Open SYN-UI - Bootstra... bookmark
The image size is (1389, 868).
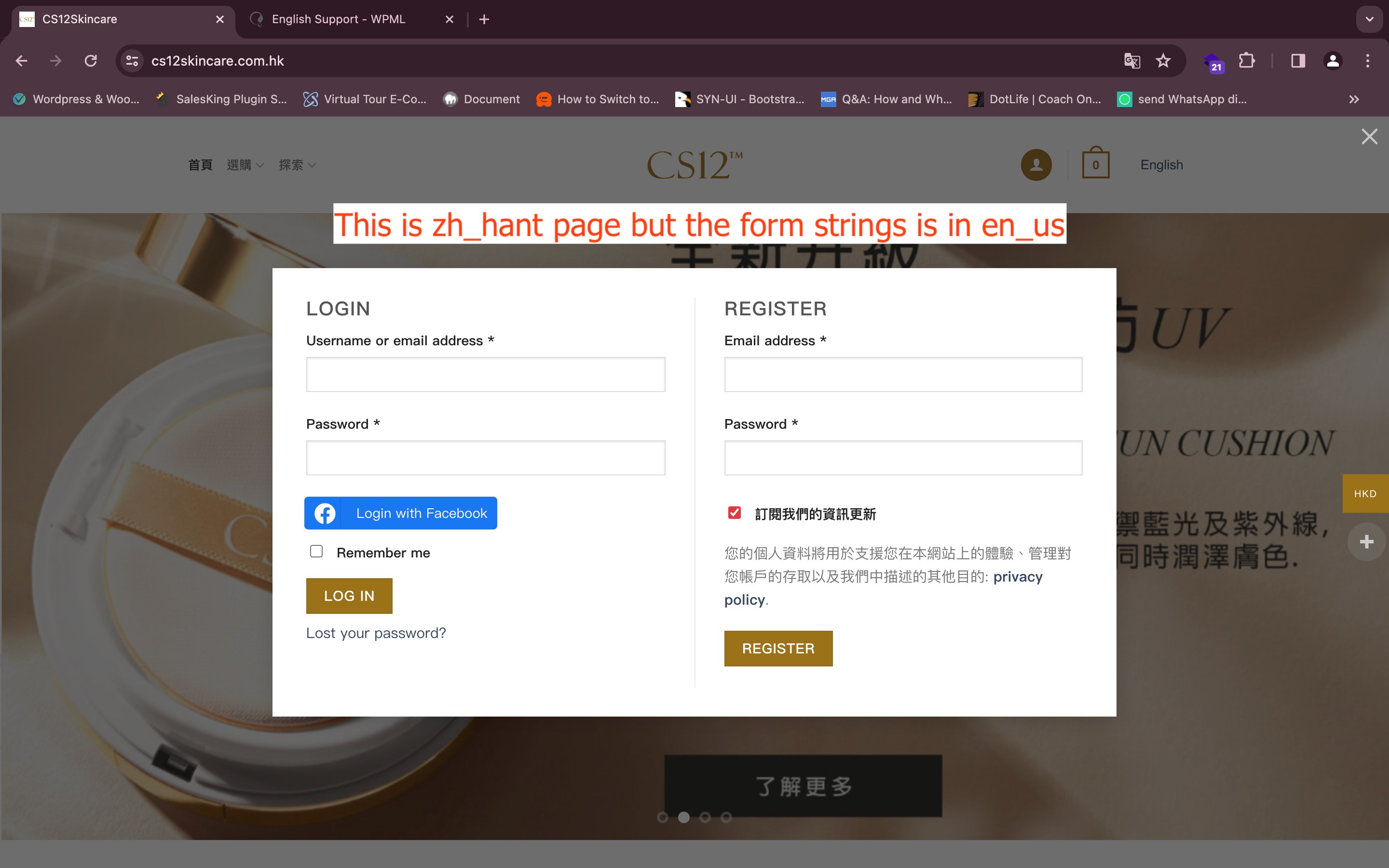coord(740,99)
